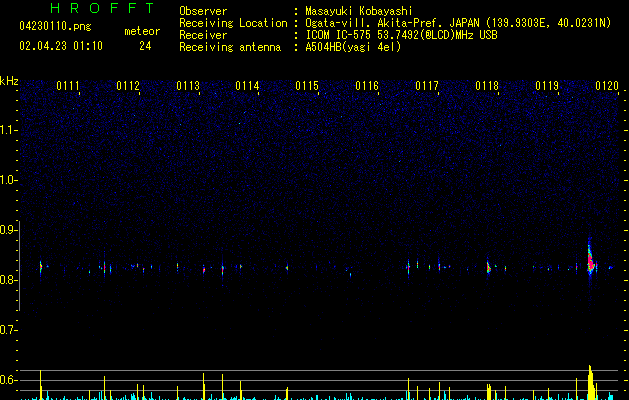Click the 0.6 kHz frequency axis label
The image size is (629, 400).
click(x=9, y=380)
